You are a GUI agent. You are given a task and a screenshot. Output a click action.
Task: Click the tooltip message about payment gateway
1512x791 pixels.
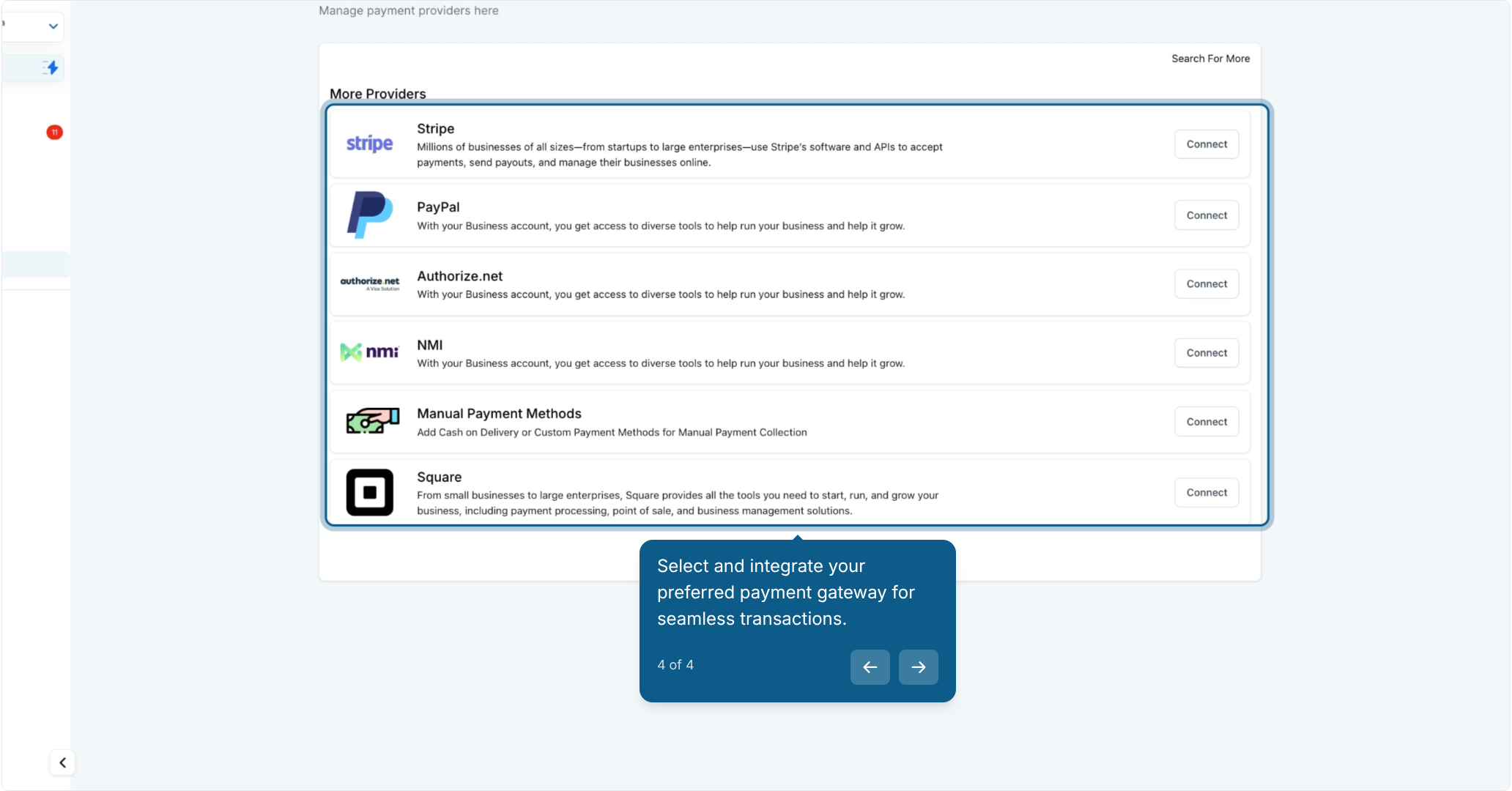pyautogui.click(x=786, y=593)
